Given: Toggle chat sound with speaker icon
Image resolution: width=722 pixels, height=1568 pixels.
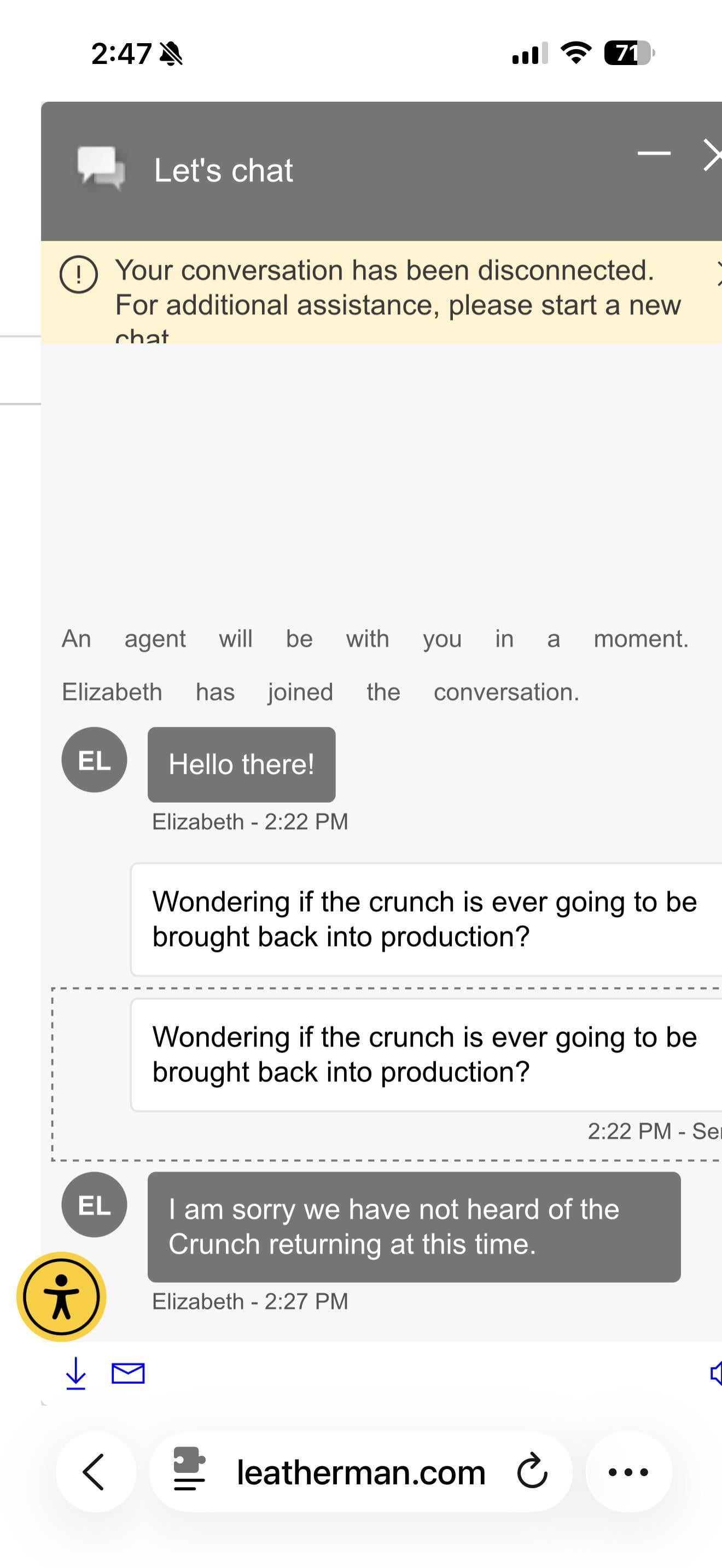Looking at the screenshot, I should coord(716,1373).
